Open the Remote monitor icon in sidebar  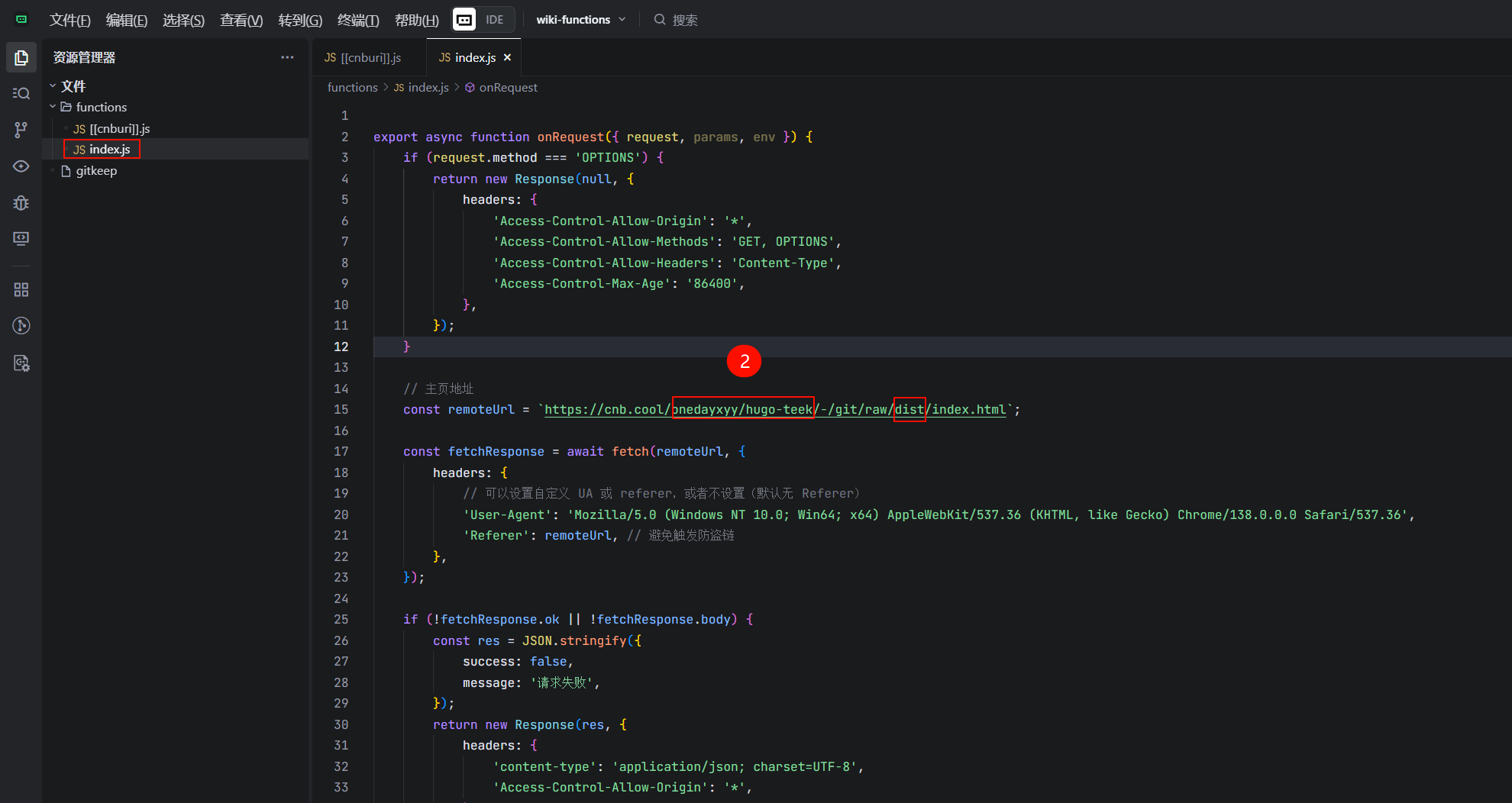[21, 239]
